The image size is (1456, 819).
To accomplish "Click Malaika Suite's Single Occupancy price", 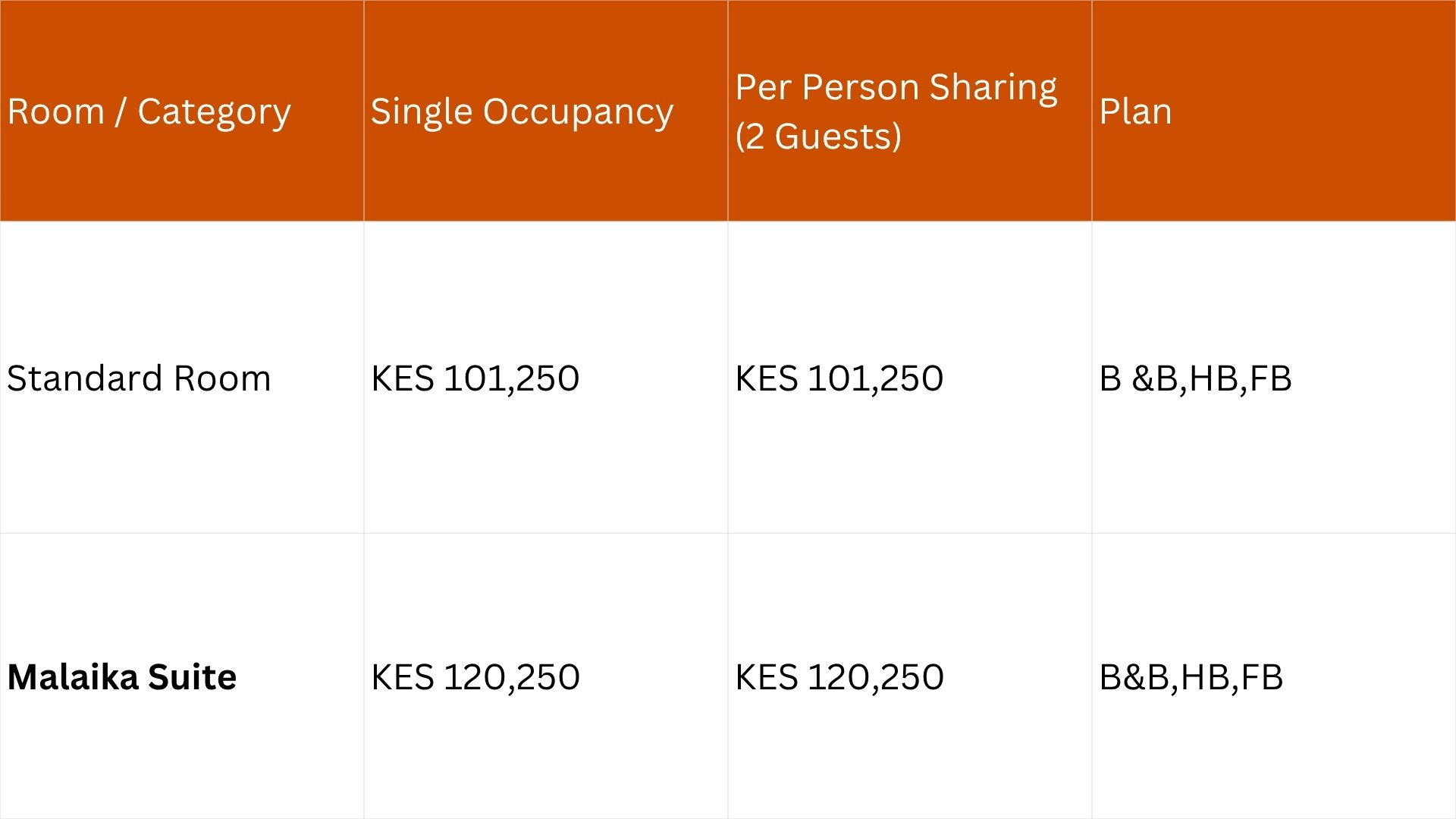I will click(x=475, y=677).
